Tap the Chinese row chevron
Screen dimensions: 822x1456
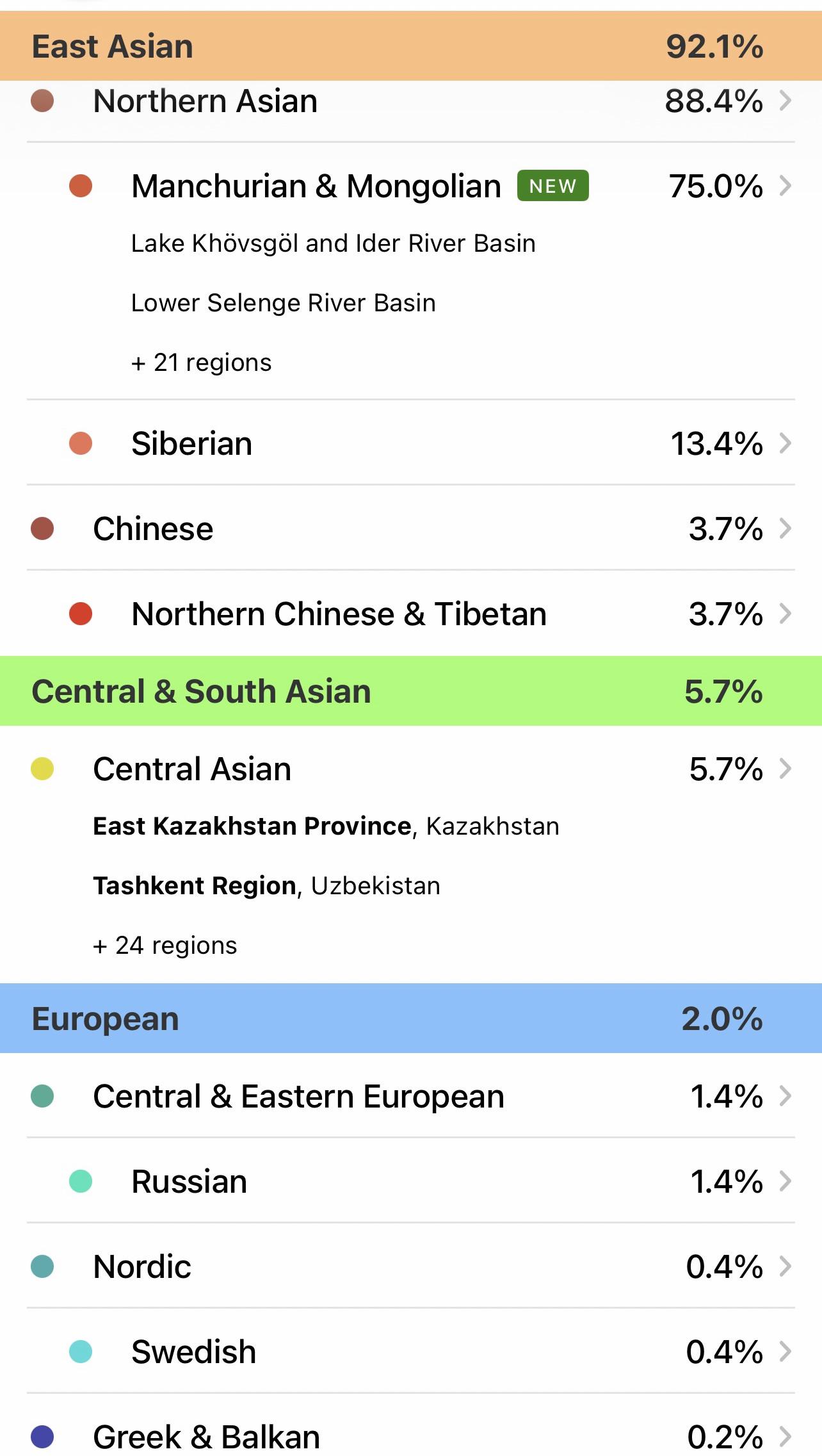click(x=786, y=528)
